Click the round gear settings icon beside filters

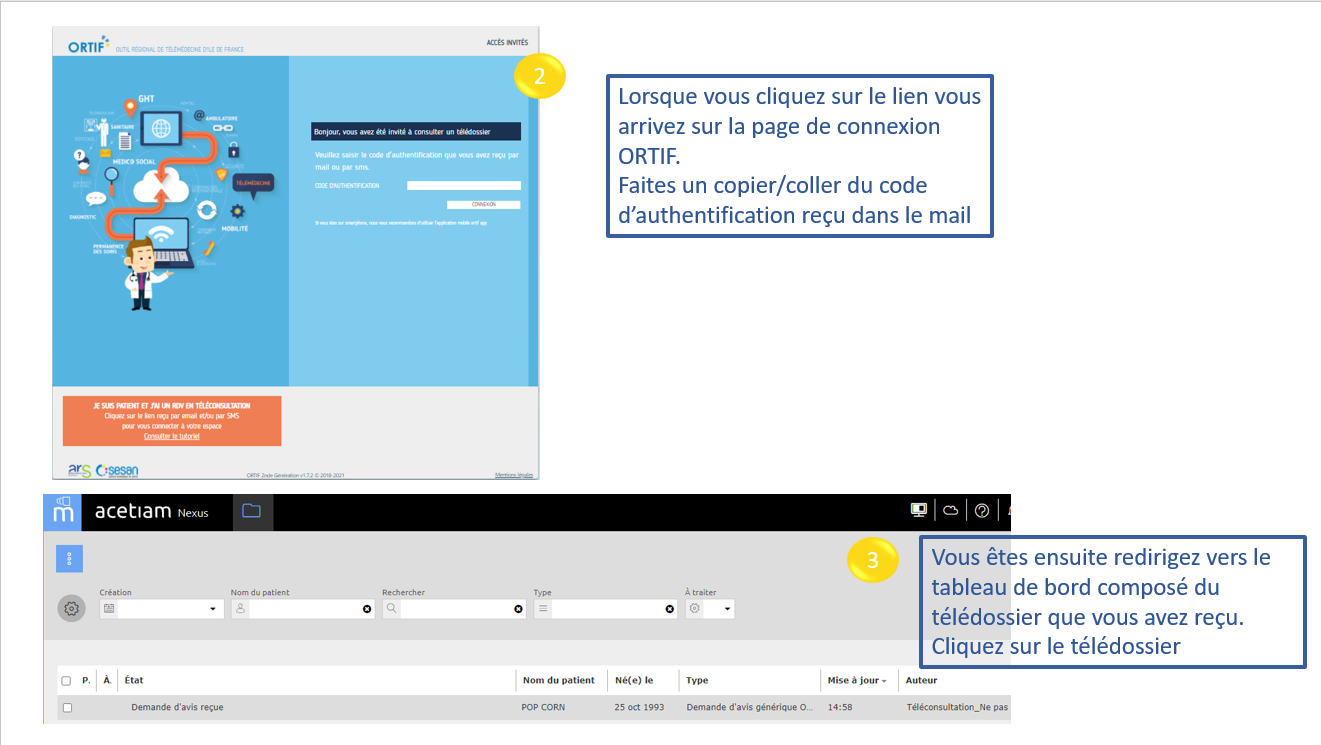pyautogui.click(x=71, y=608)
